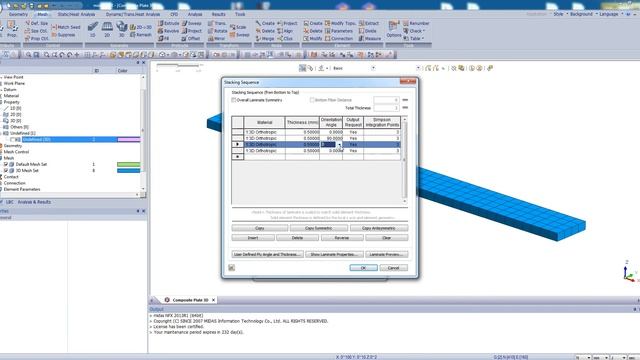
Task: Open the Static/Heat Analysis ribbon tab
Action: (x=76, y=14)
